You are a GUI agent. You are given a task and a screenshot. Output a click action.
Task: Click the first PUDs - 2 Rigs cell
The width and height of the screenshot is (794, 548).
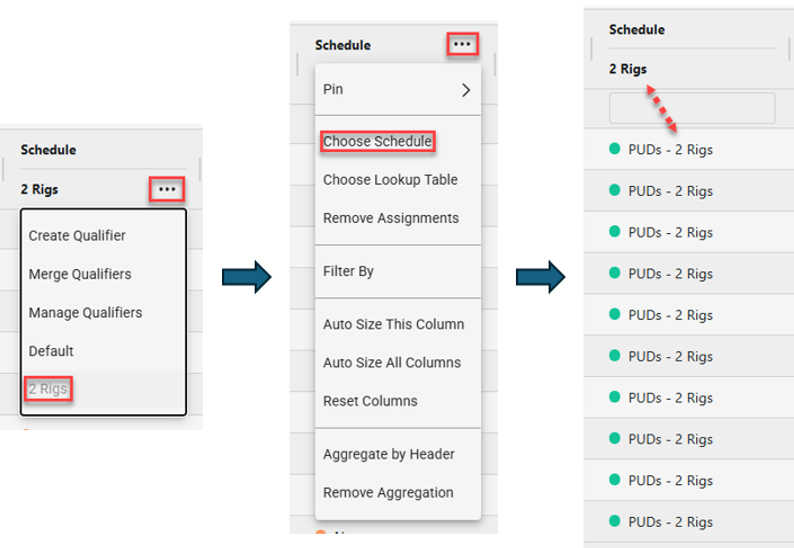pyautogui.click(x=670, y=150)
